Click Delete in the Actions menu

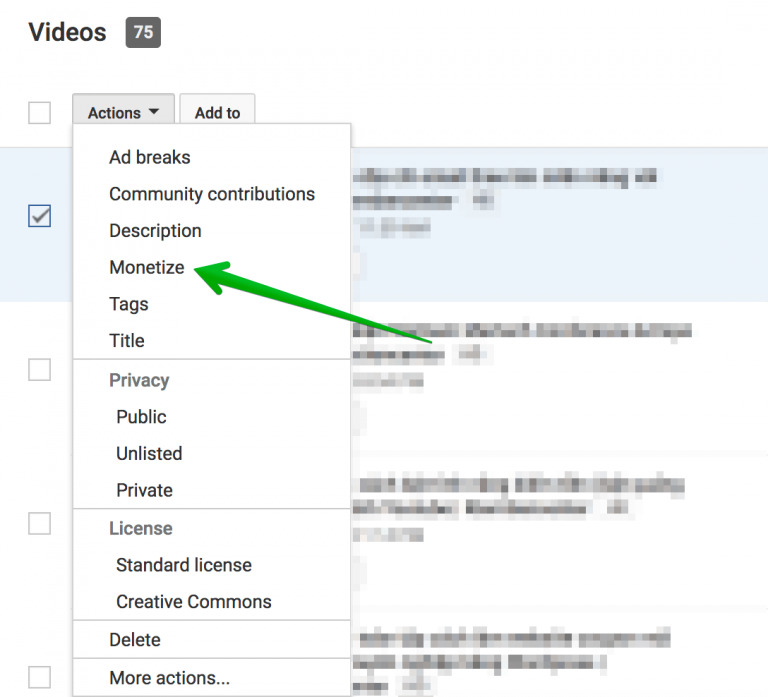(x=134, y=640)
